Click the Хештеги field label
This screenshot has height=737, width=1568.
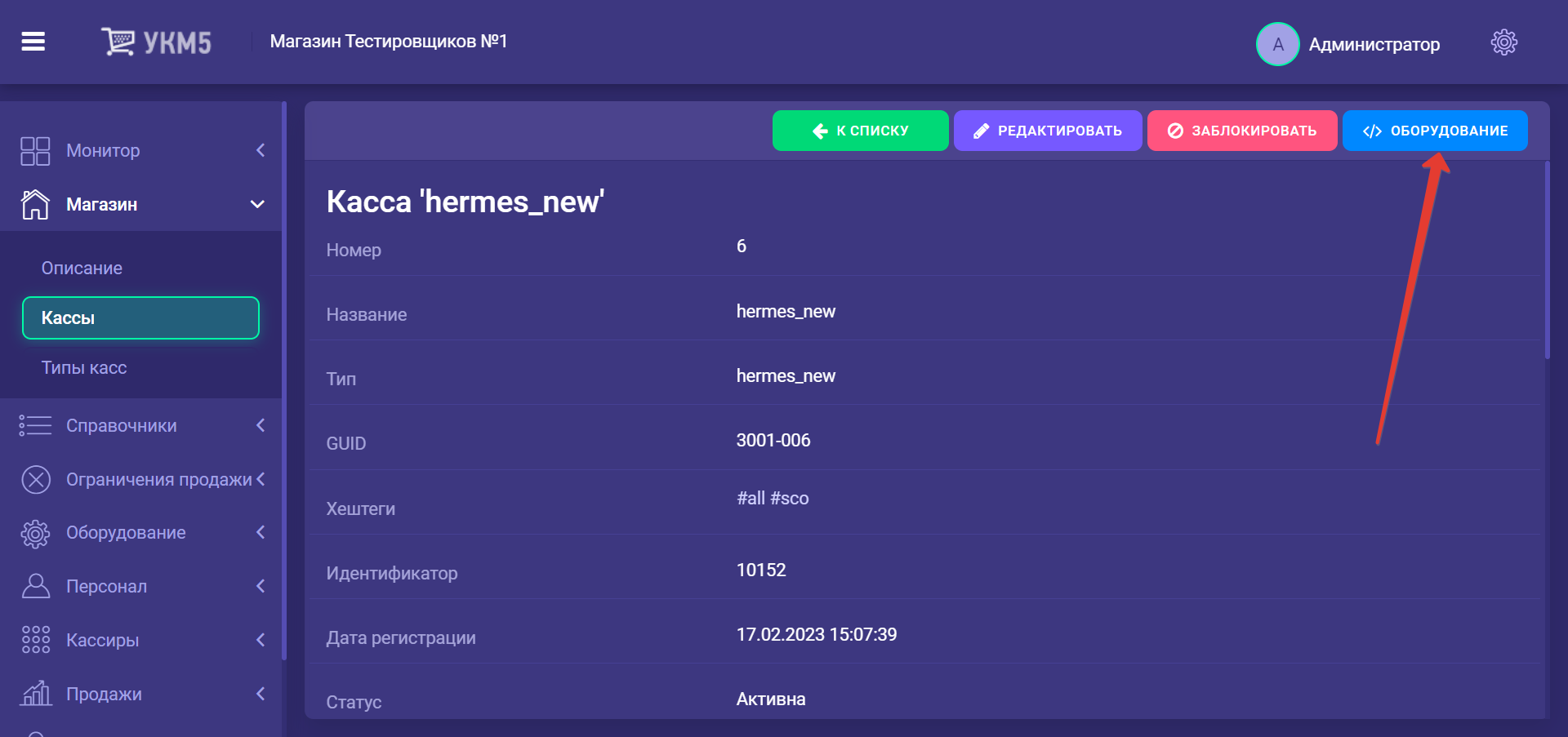click(x=361, y=509)
